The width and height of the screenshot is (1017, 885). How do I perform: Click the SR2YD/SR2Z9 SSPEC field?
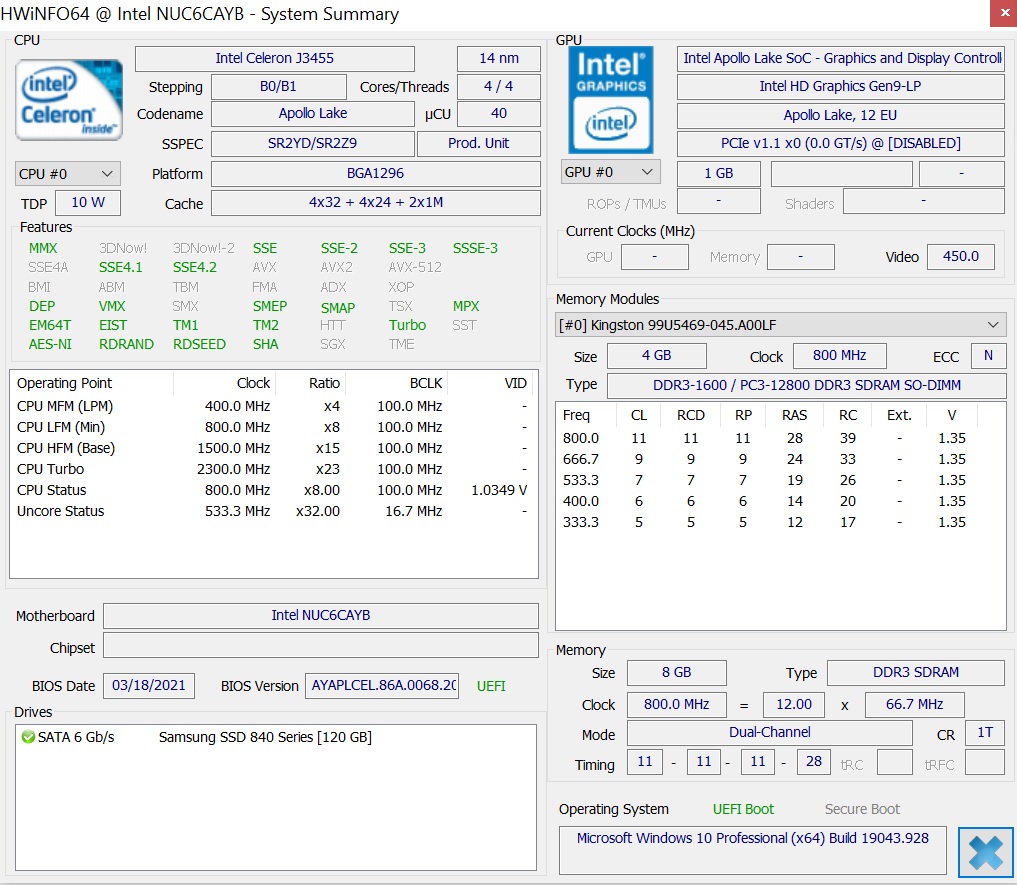tap(313, 143)
